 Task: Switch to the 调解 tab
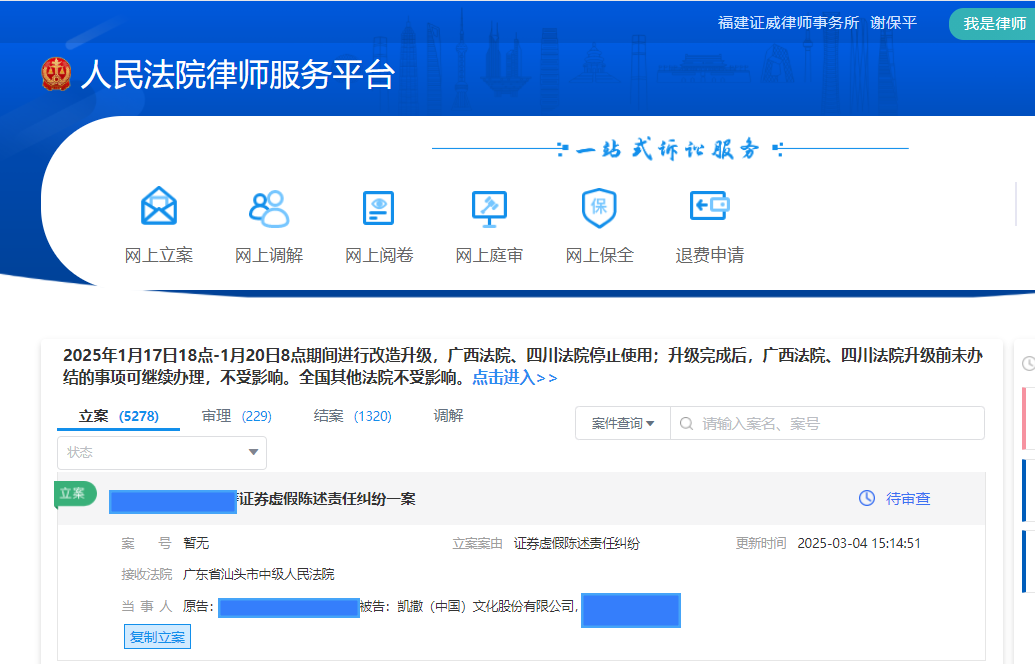448,416
